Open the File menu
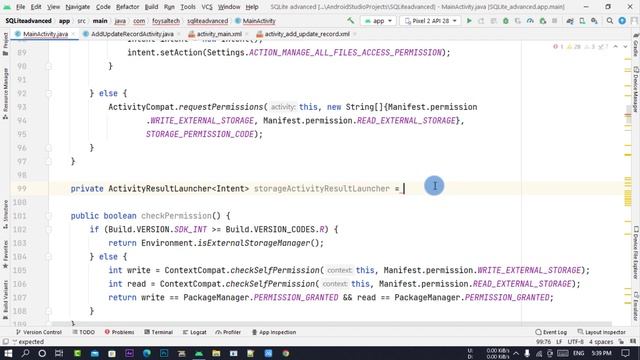640x360 pixels. pos(20,7)
